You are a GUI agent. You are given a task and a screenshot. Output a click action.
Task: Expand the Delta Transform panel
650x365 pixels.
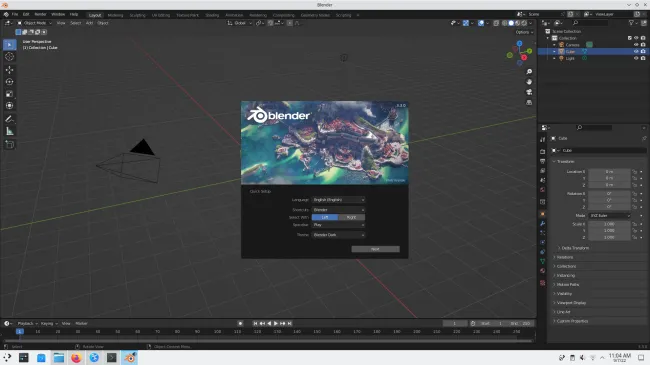(575, 248)
